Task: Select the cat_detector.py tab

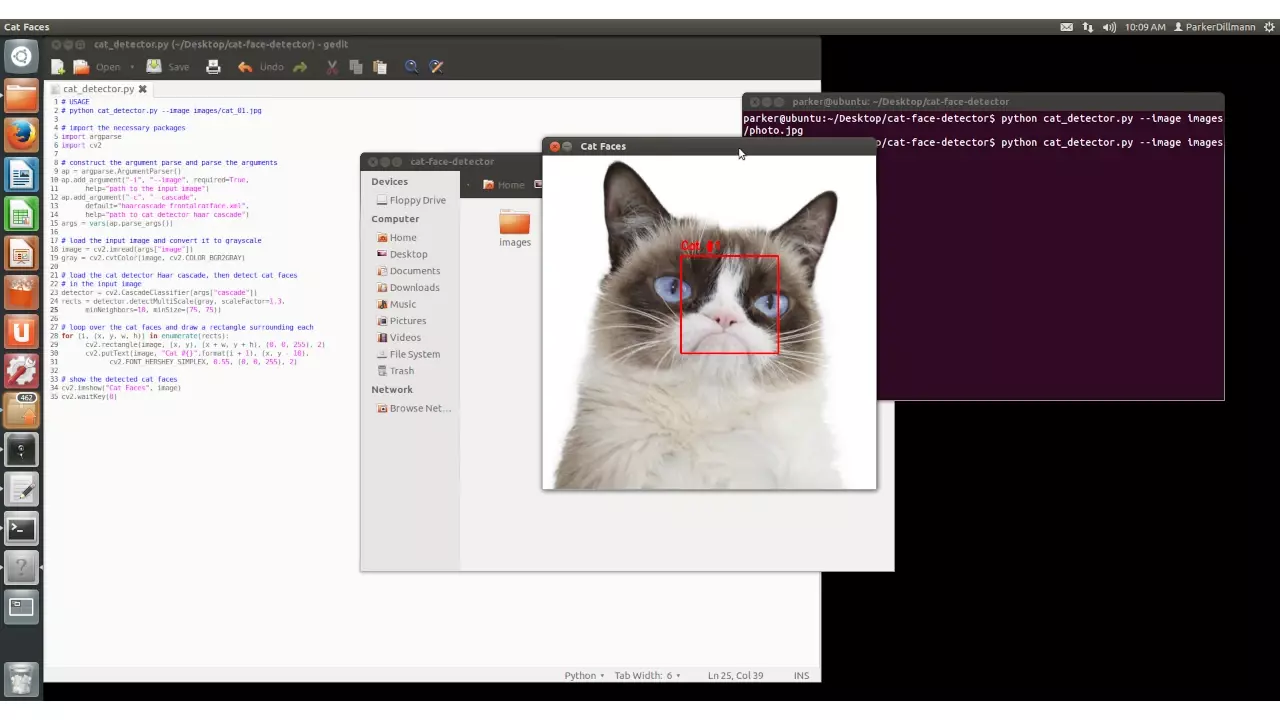Action: [97, 89]
